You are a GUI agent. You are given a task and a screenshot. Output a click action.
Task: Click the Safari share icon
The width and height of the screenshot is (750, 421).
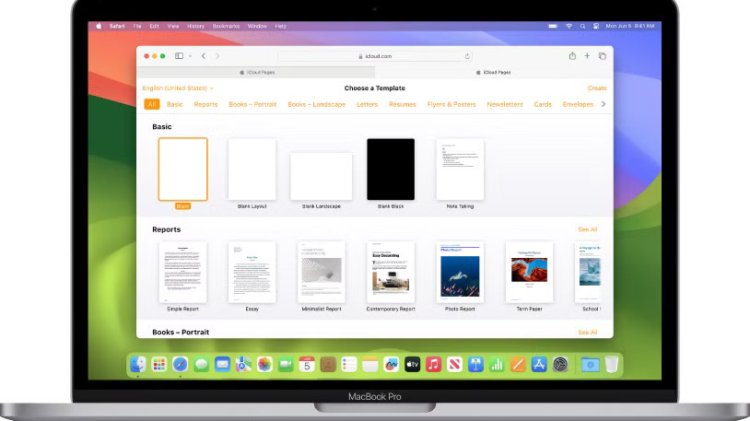572,56
